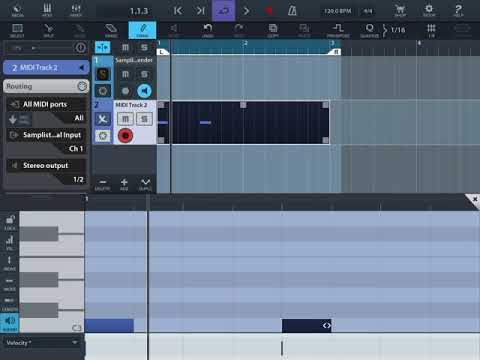480x360 pixels.
Task: Open the 1/16 quantize value dropdown
Action: pyautogui.click(x=395, y=30)
